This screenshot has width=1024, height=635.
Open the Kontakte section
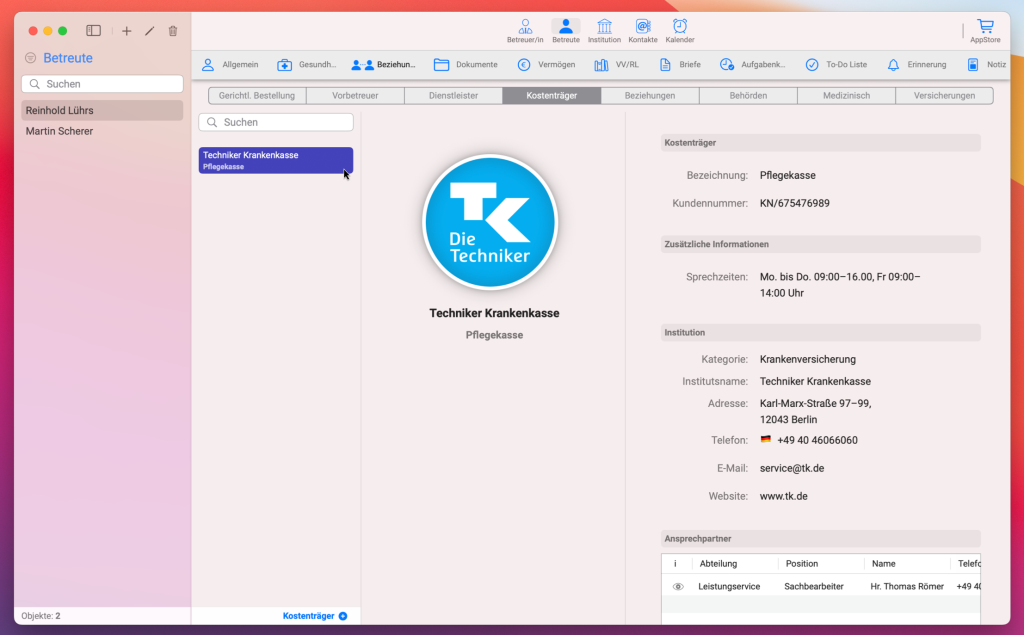tap(643, 31)
